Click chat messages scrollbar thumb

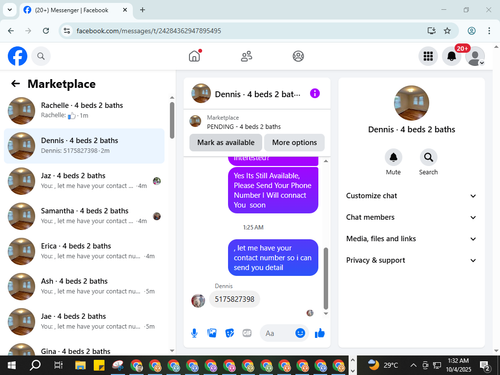click(x=326, y=278)
